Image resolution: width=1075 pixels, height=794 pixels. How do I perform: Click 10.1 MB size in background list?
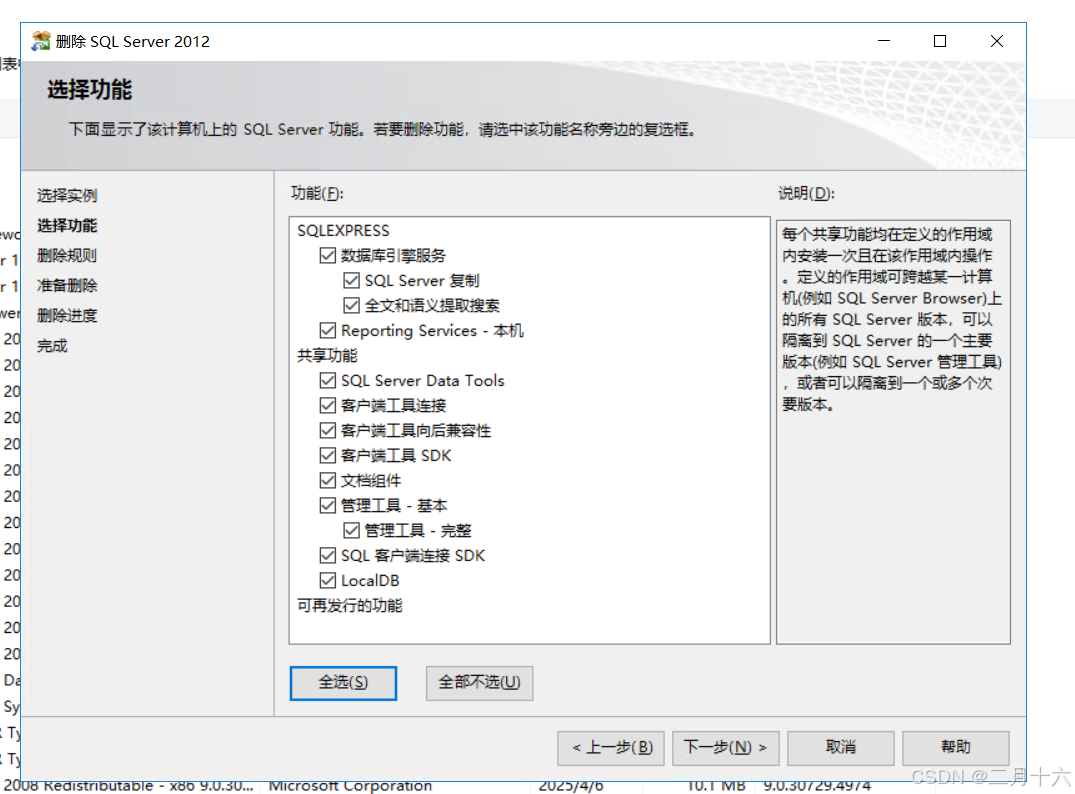716,786
